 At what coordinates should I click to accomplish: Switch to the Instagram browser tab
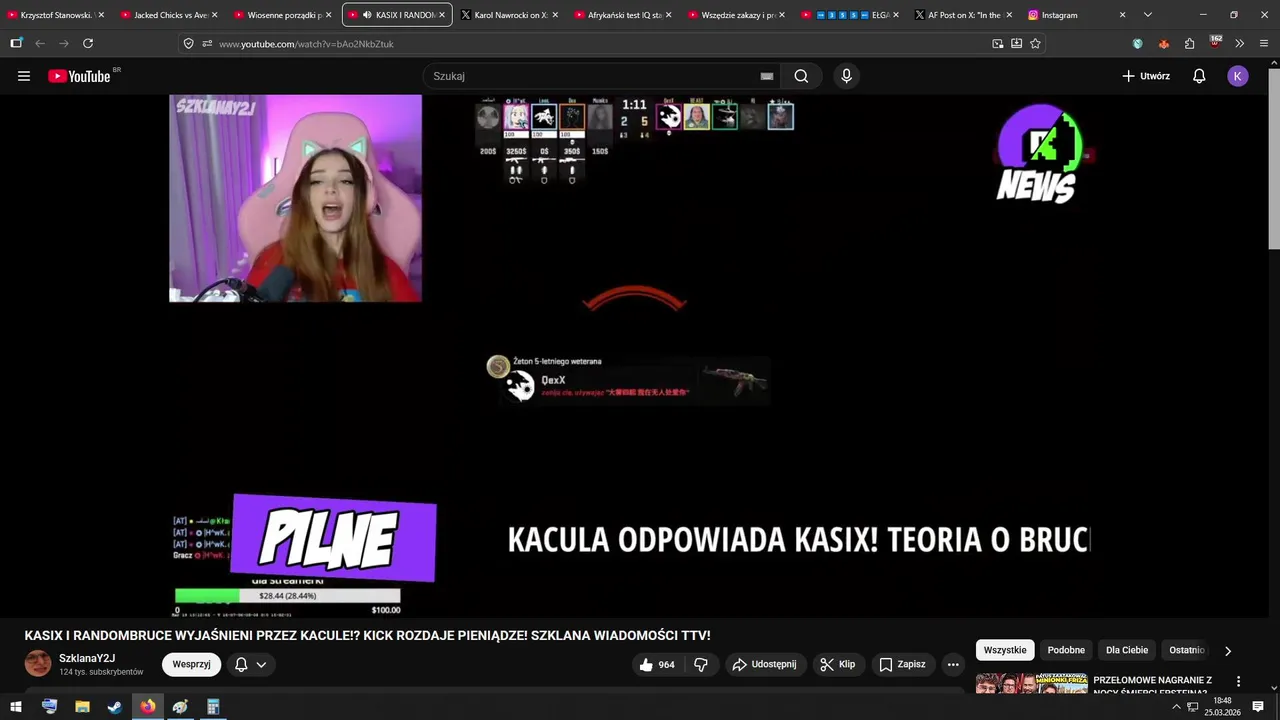coord(1077,15)
